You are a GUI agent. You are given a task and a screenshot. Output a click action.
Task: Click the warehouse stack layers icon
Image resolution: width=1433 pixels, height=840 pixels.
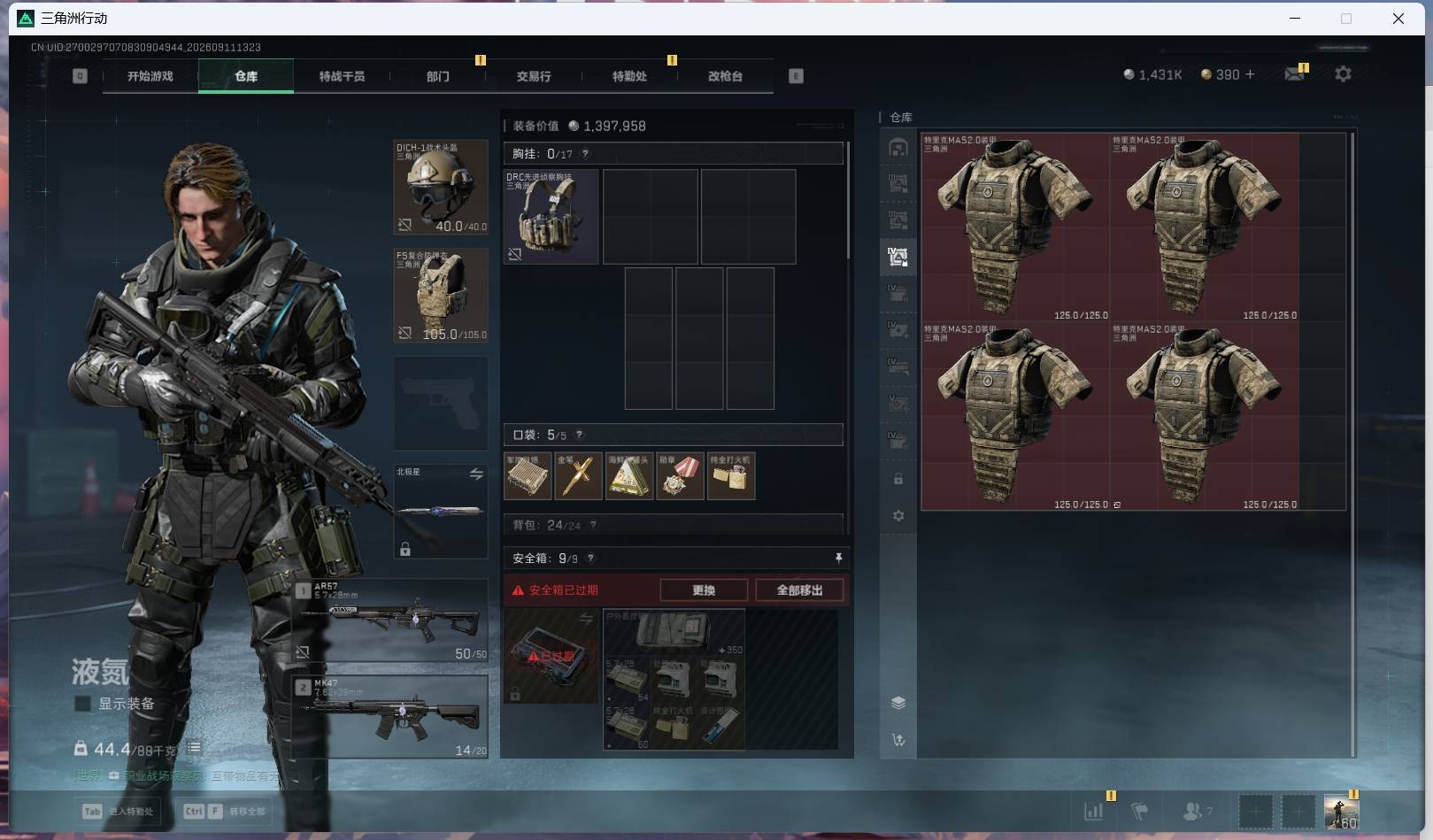click(x=898, y=703)
